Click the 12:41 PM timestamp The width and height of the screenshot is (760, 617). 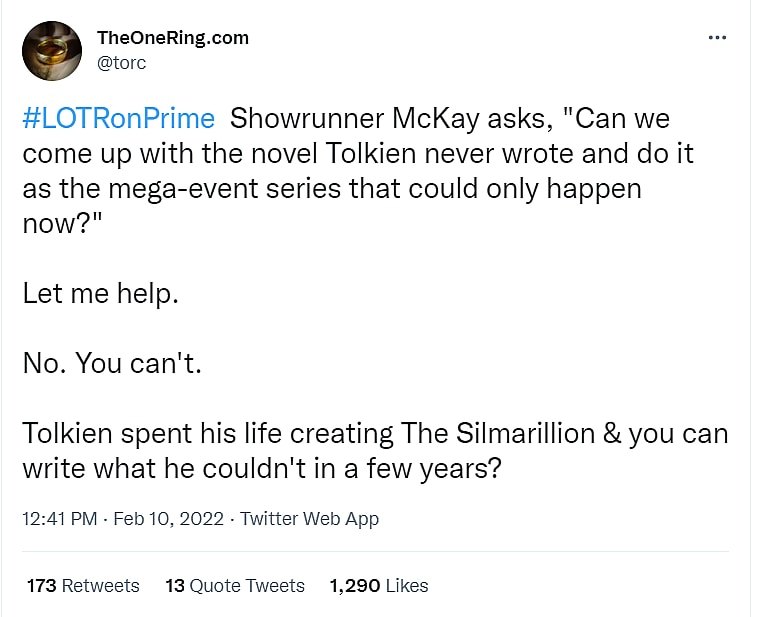(x=59, y=519)
